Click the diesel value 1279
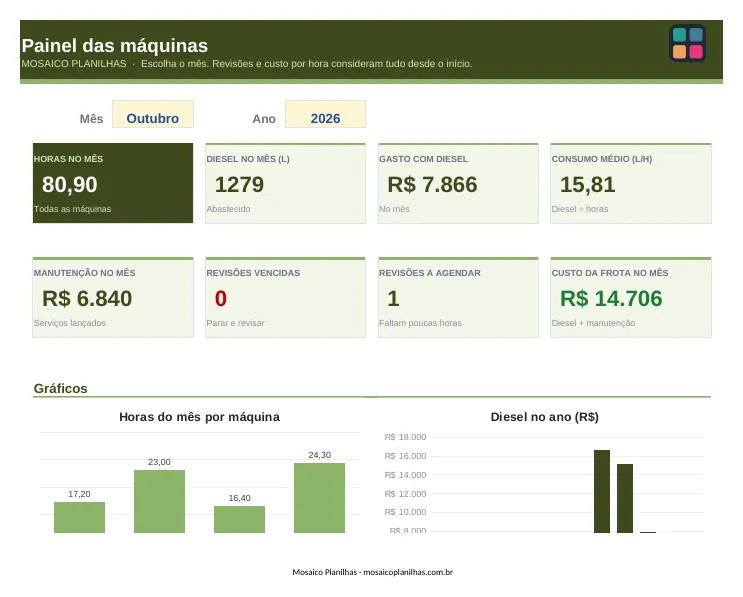The width and height of the screenshot is (743, 597). click(239, 184)
